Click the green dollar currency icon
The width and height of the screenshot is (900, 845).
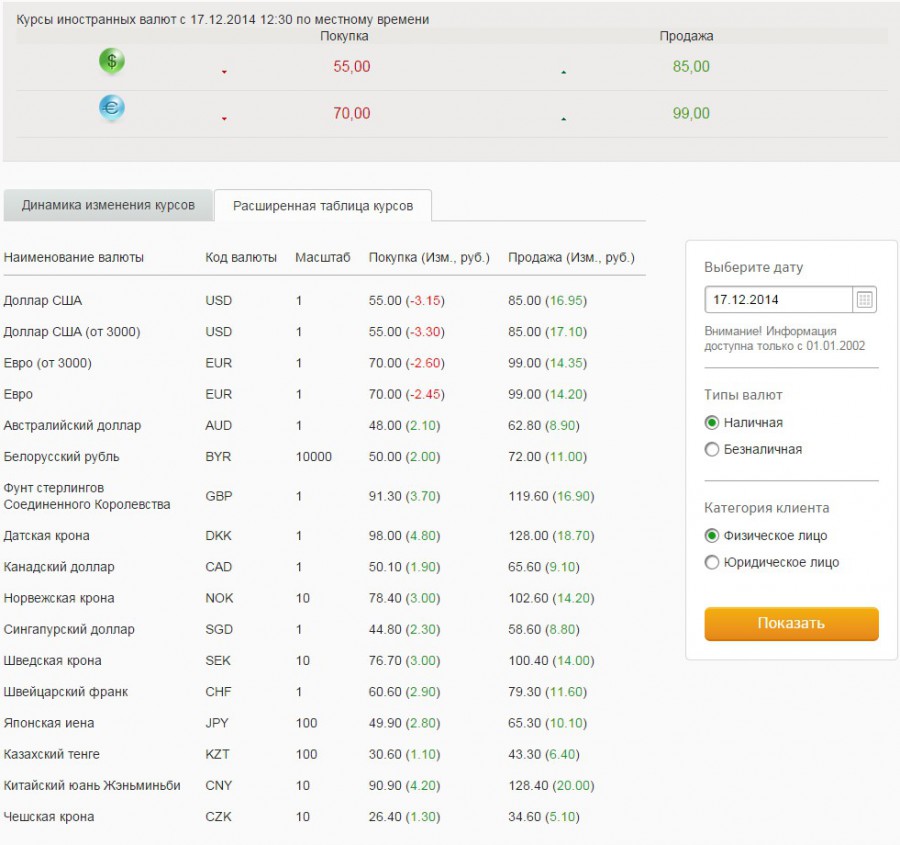[x=112, y=61]
